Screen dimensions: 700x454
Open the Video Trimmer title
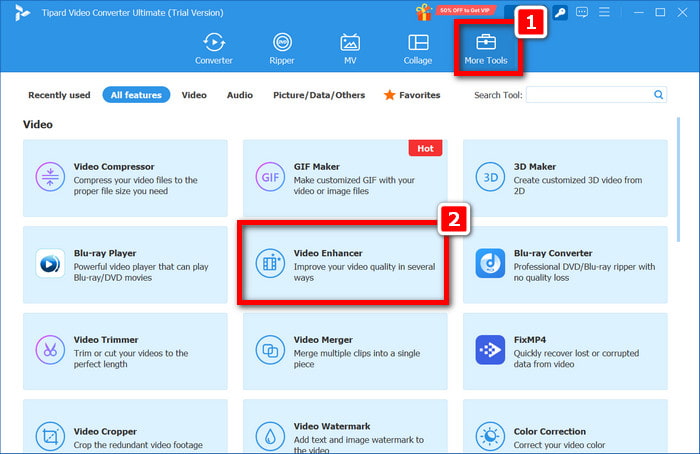[x=106, y=340]
